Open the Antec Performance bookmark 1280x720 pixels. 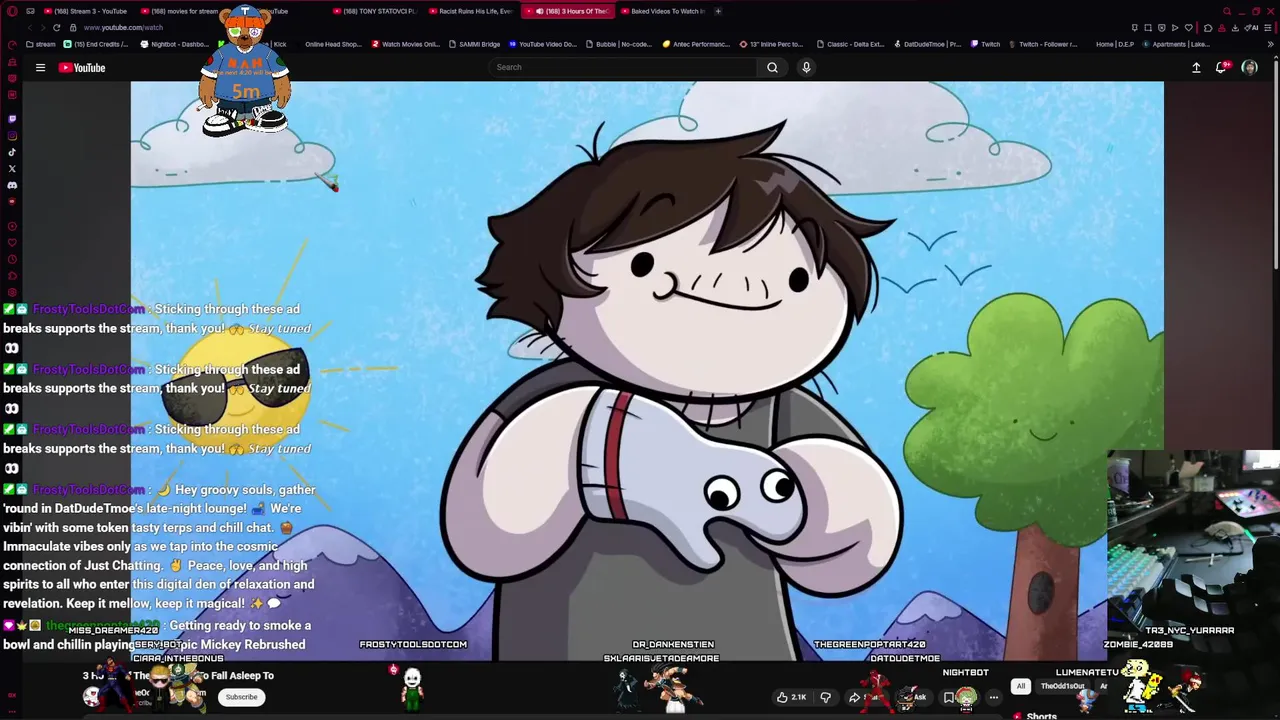click(x=697, y=44)
